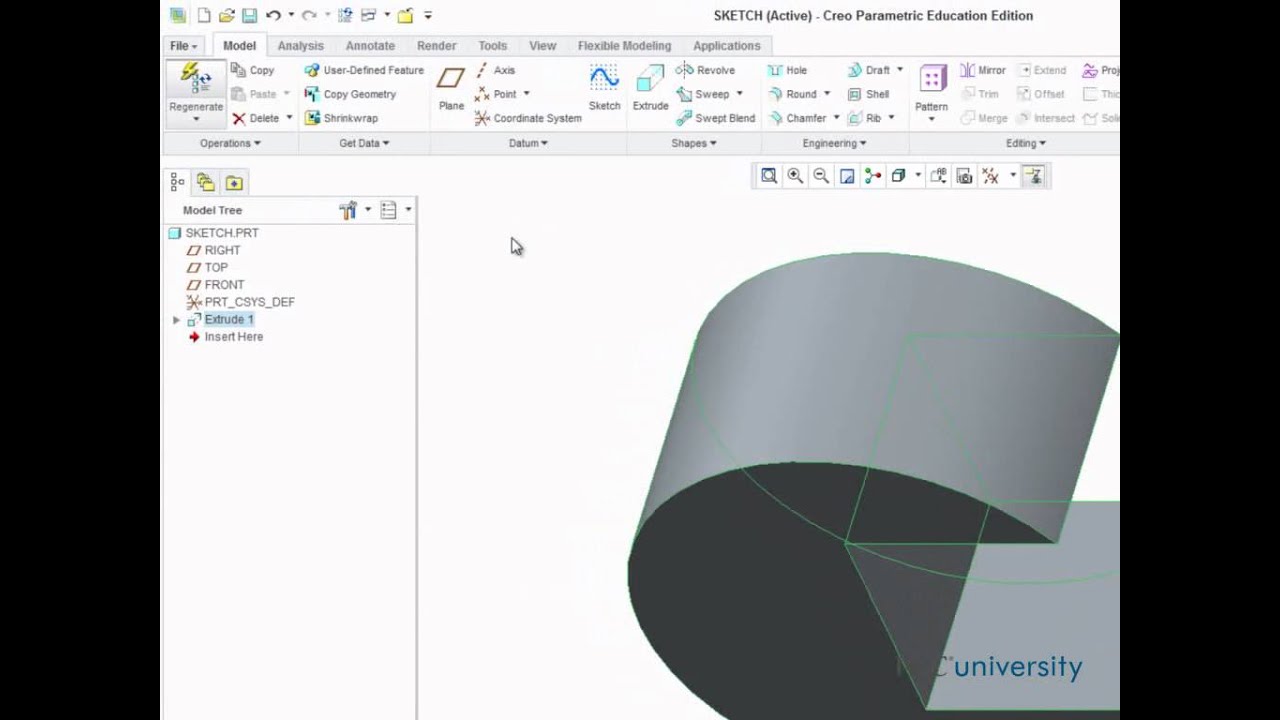Toggle spin center display
The width and height of the screenshot is (1280, 720).
tap(873, 176)
